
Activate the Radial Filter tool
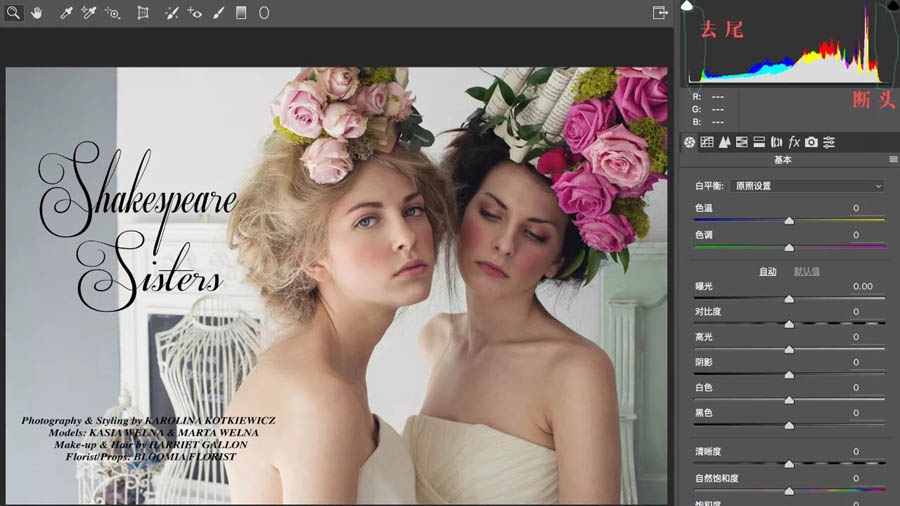264,13
